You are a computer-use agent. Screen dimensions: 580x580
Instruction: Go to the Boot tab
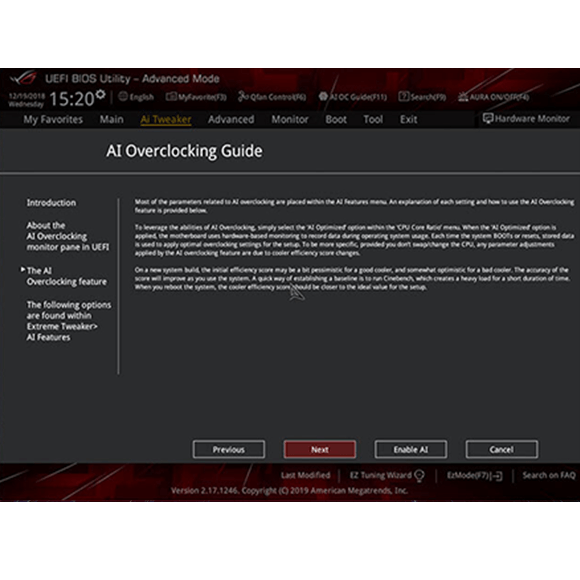click(x=336, y=119)
